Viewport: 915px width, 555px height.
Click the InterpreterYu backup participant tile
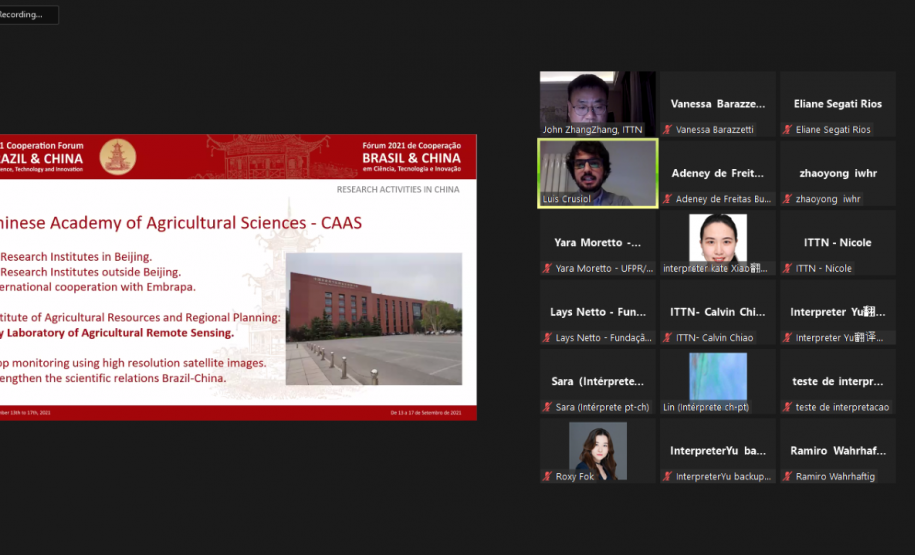717,451
